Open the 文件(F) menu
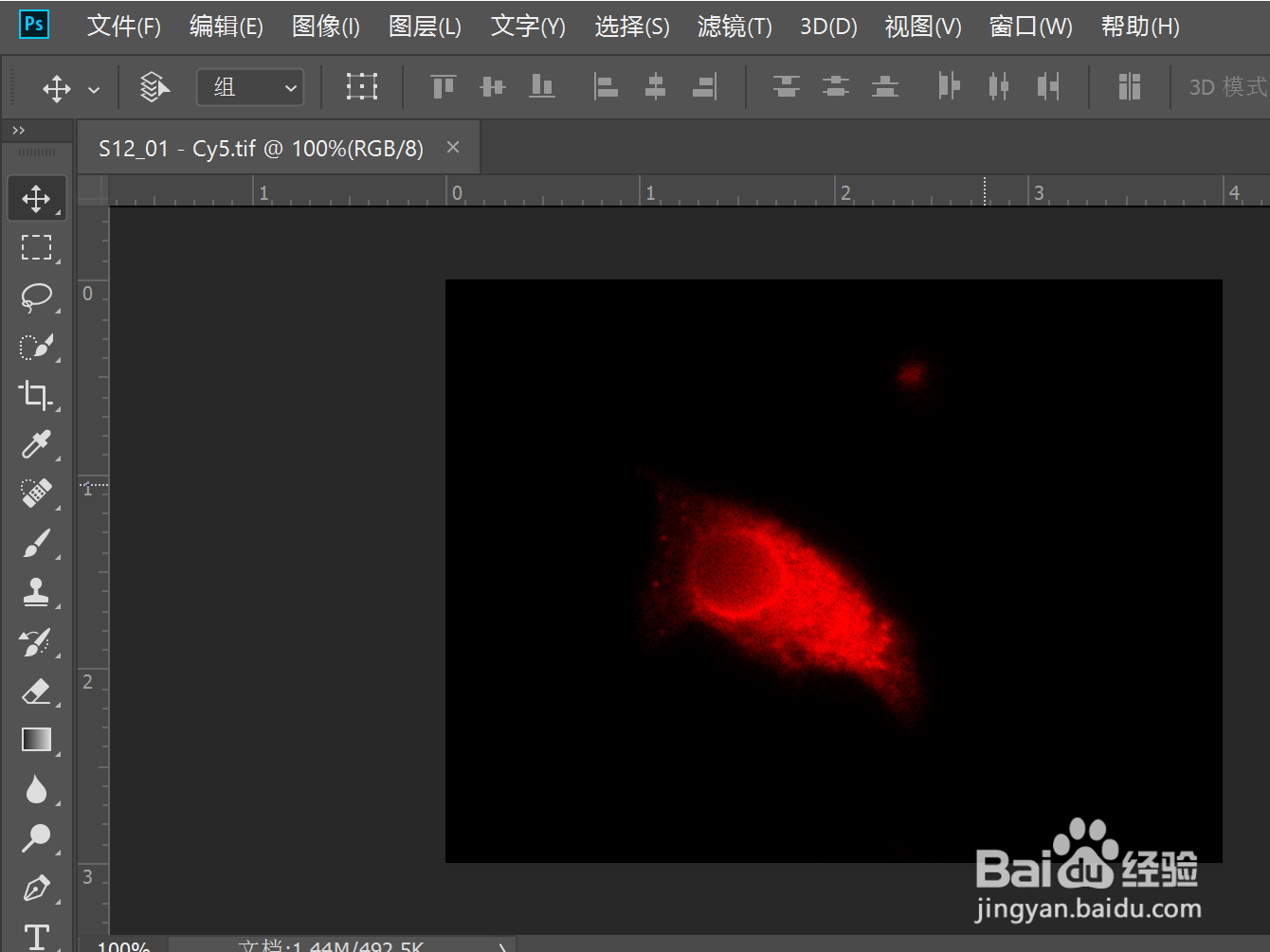1270x952 pixels. (124, 27)
